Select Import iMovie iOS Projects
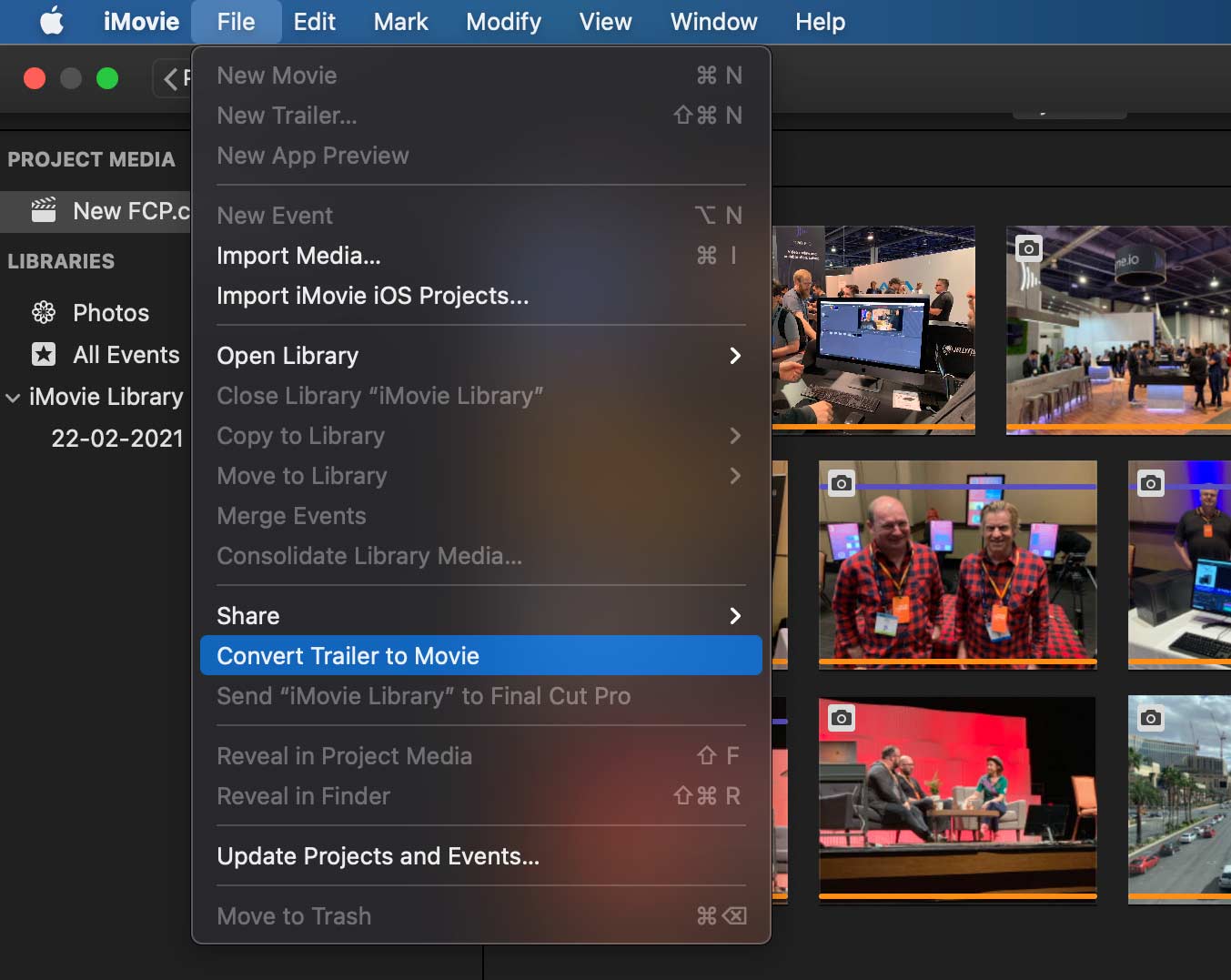The width and height of the screenshot is (1231, 980). coord(481,296)
